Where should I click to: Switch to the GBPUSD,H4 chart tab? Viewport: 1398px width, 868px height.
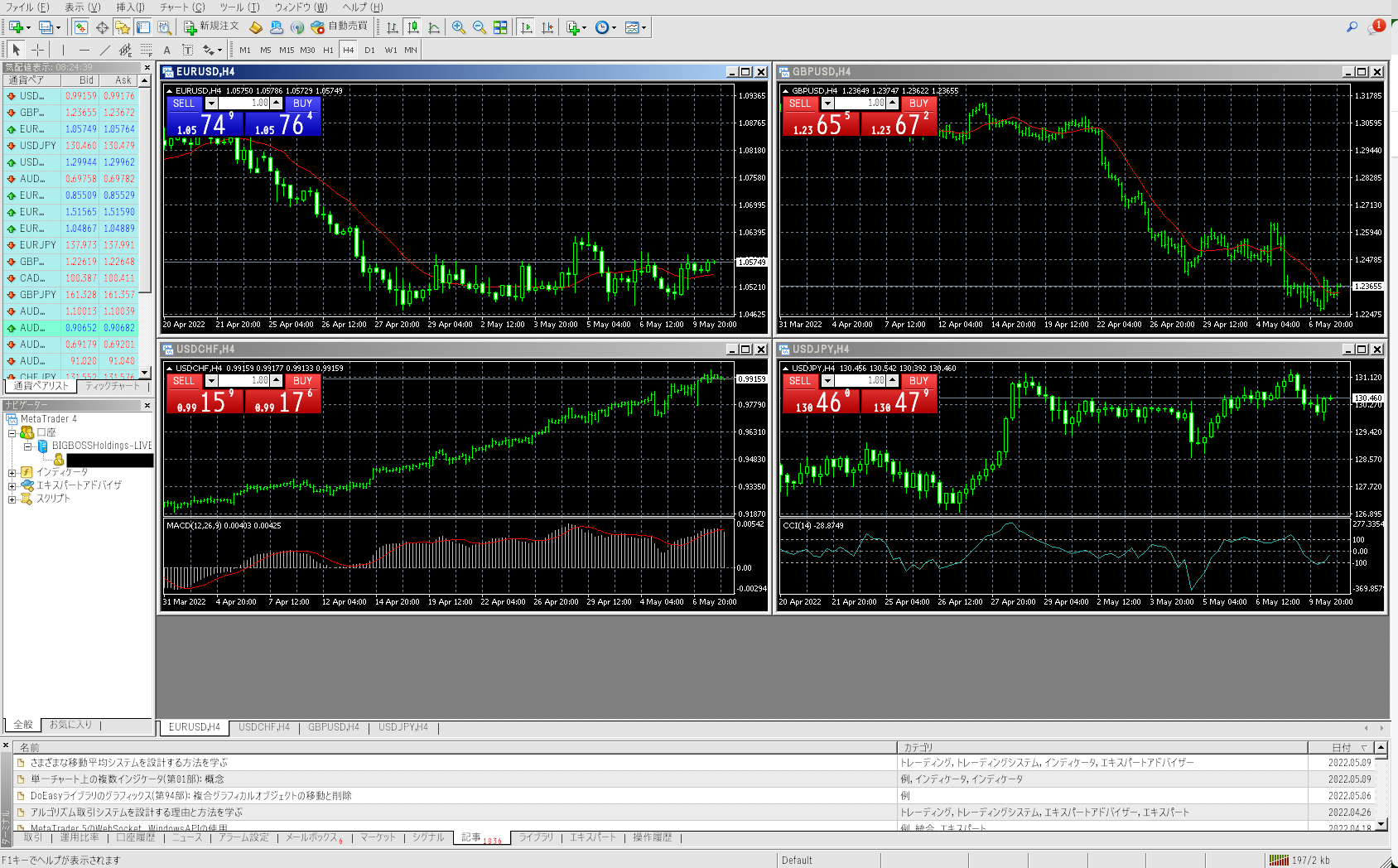click(x=333, y=727)
